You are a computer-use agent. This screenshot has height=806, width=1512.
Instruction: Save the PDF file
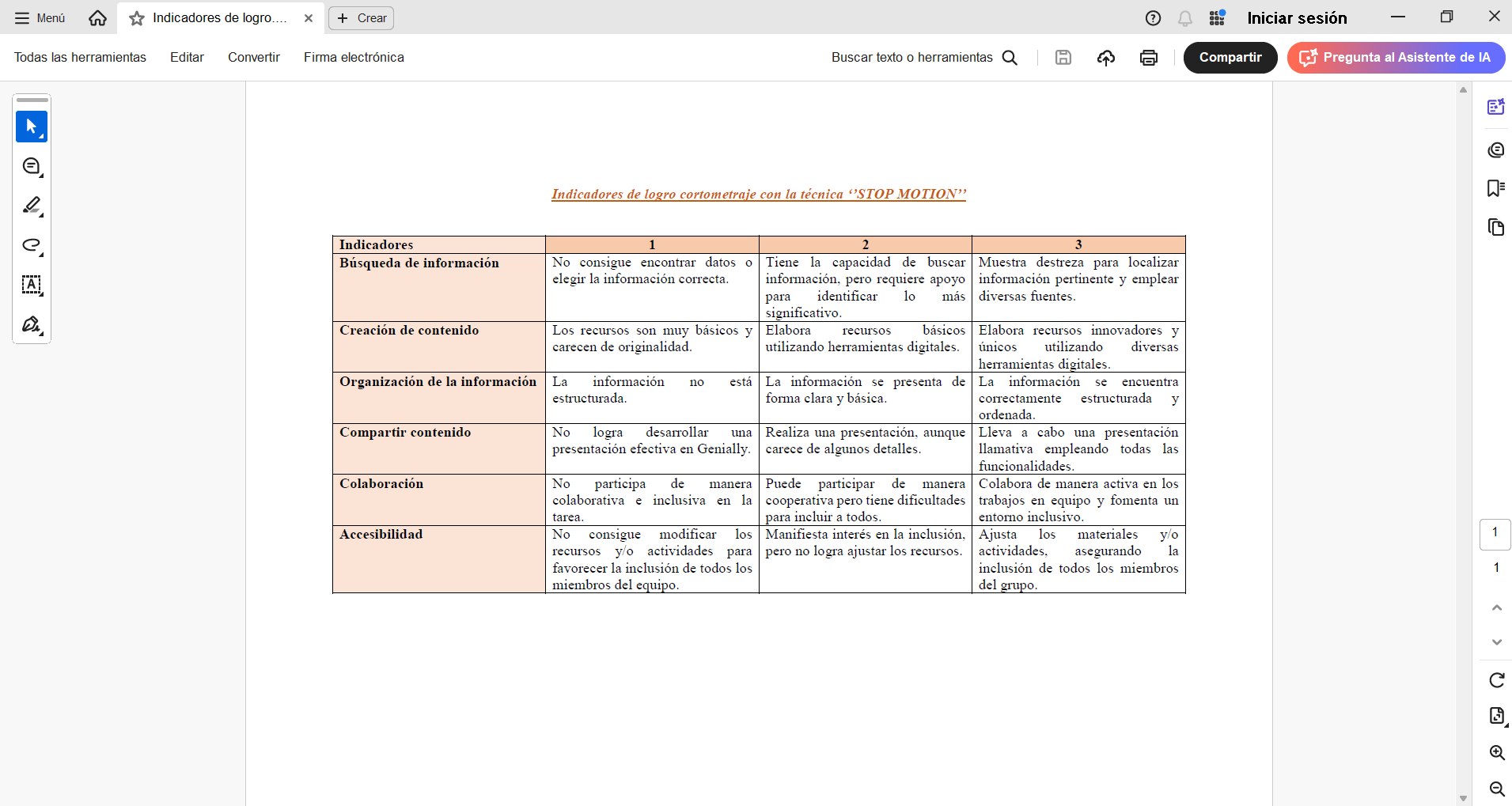[x=1063, y=57]
